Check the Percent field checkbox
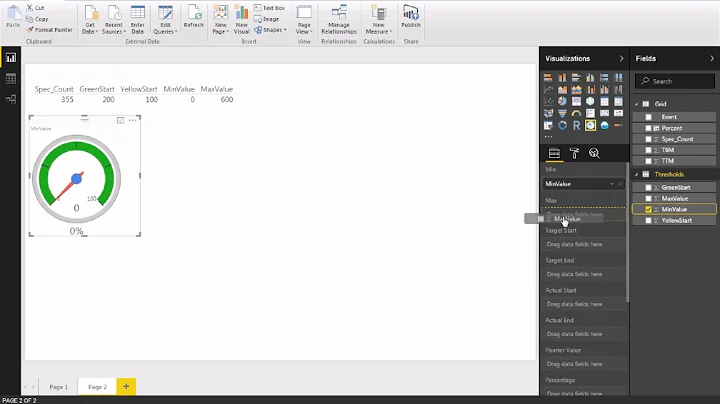The width and height of the screenshot is (720, 404). click(648, 128)
